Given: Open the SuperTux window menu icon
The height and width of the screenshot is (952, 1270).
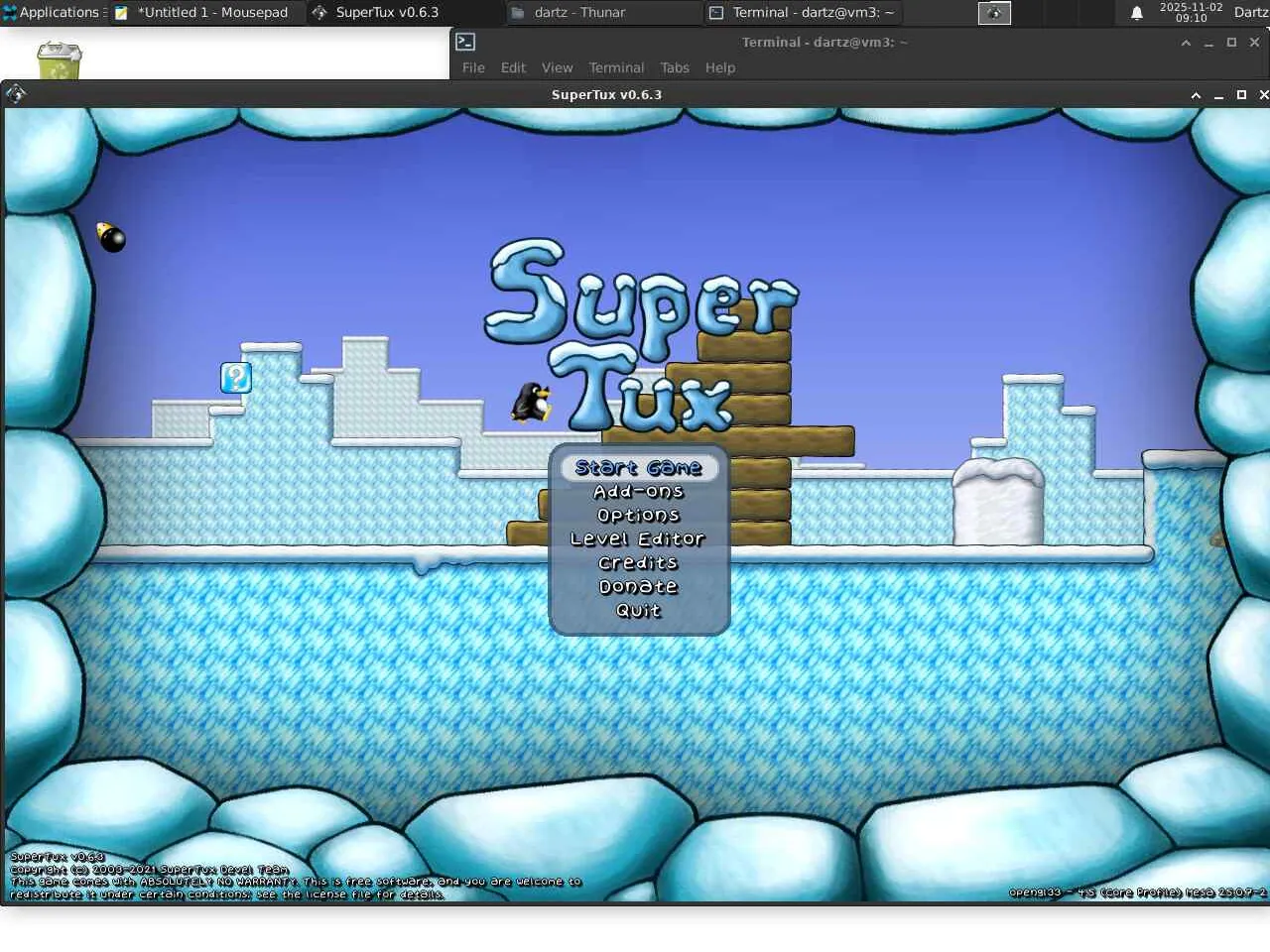Looking at the screenshot, I should pos(15,94).
